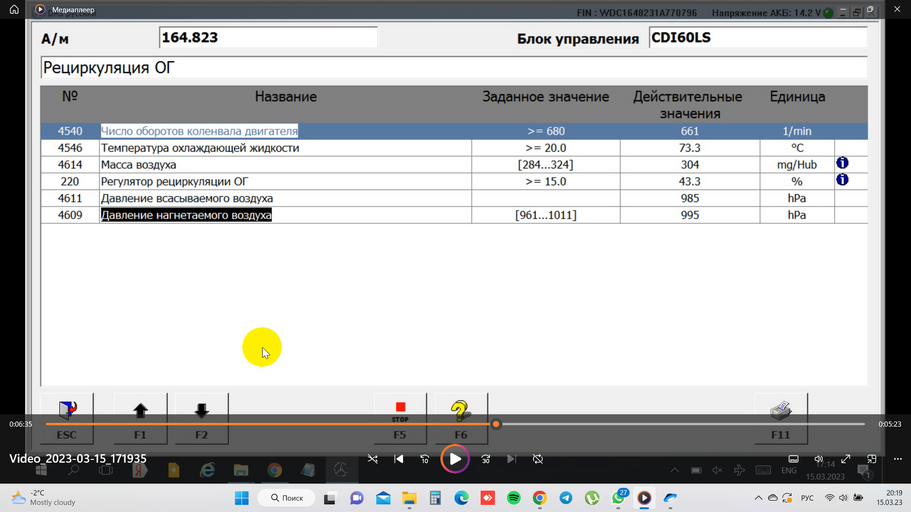The height and width of the screenshot is (512, 911).
Task: Open Google Chrome from the taskbar
Action: click(540, 498)
